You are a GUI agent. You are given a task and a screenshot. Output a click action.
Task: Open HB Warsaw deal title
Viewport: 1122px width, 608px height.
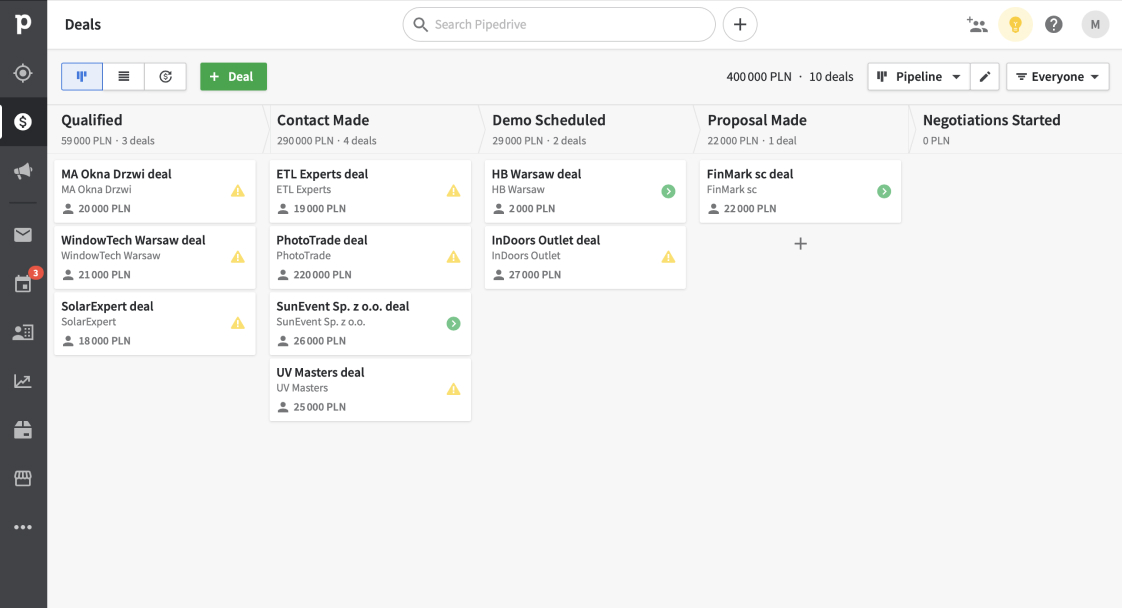(536, 174)
